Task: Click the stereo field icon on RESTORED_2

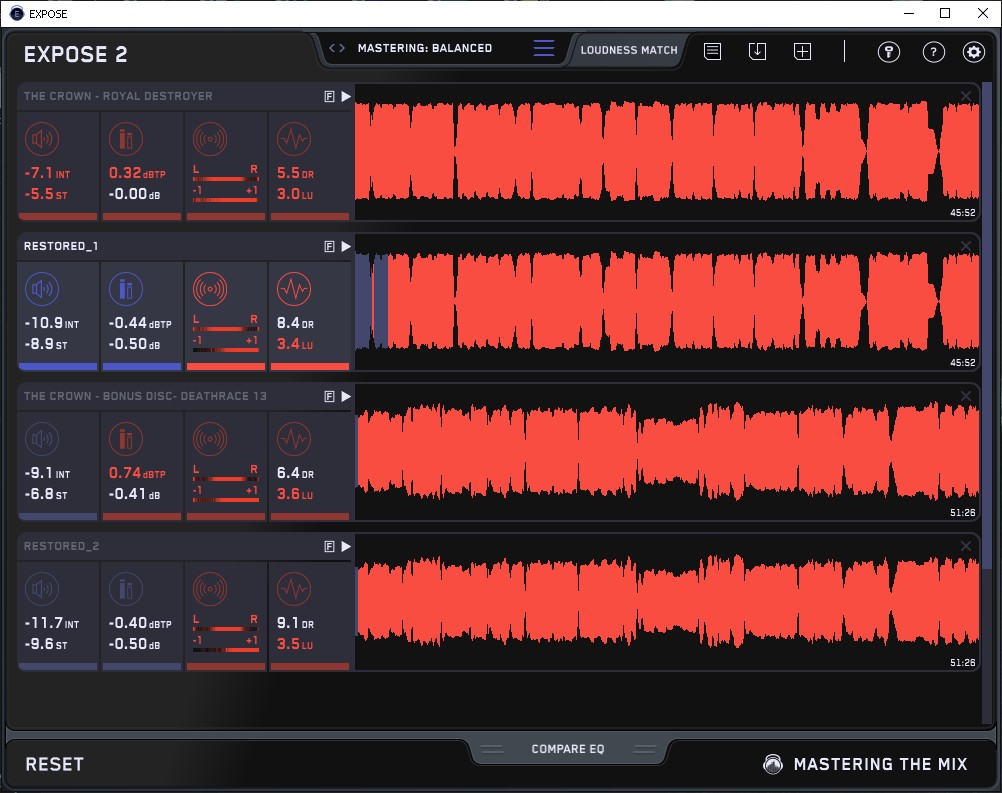Action: pyautogui.click(x=210, y=589)
